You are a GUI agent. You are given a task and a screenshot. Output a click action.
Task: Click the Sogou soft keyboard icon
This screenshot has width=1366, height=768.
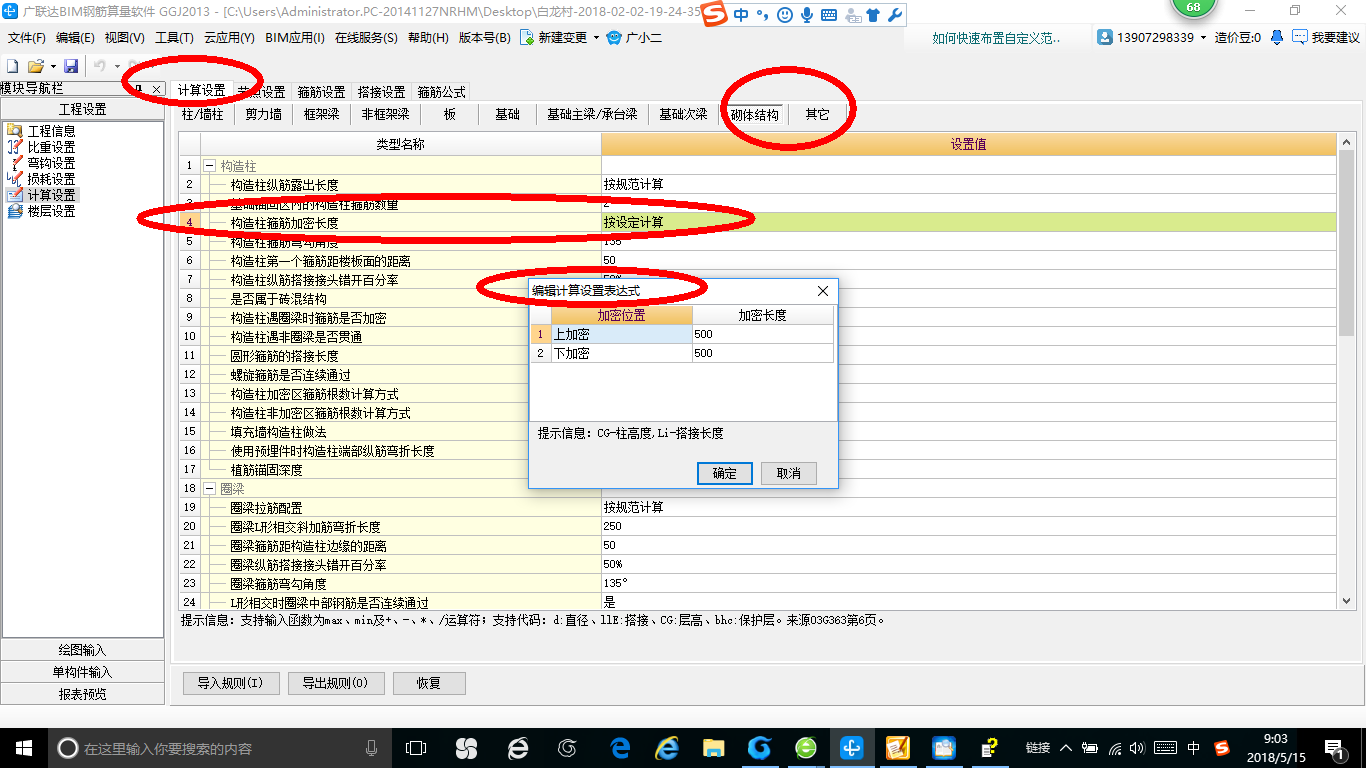coord(829,15)
